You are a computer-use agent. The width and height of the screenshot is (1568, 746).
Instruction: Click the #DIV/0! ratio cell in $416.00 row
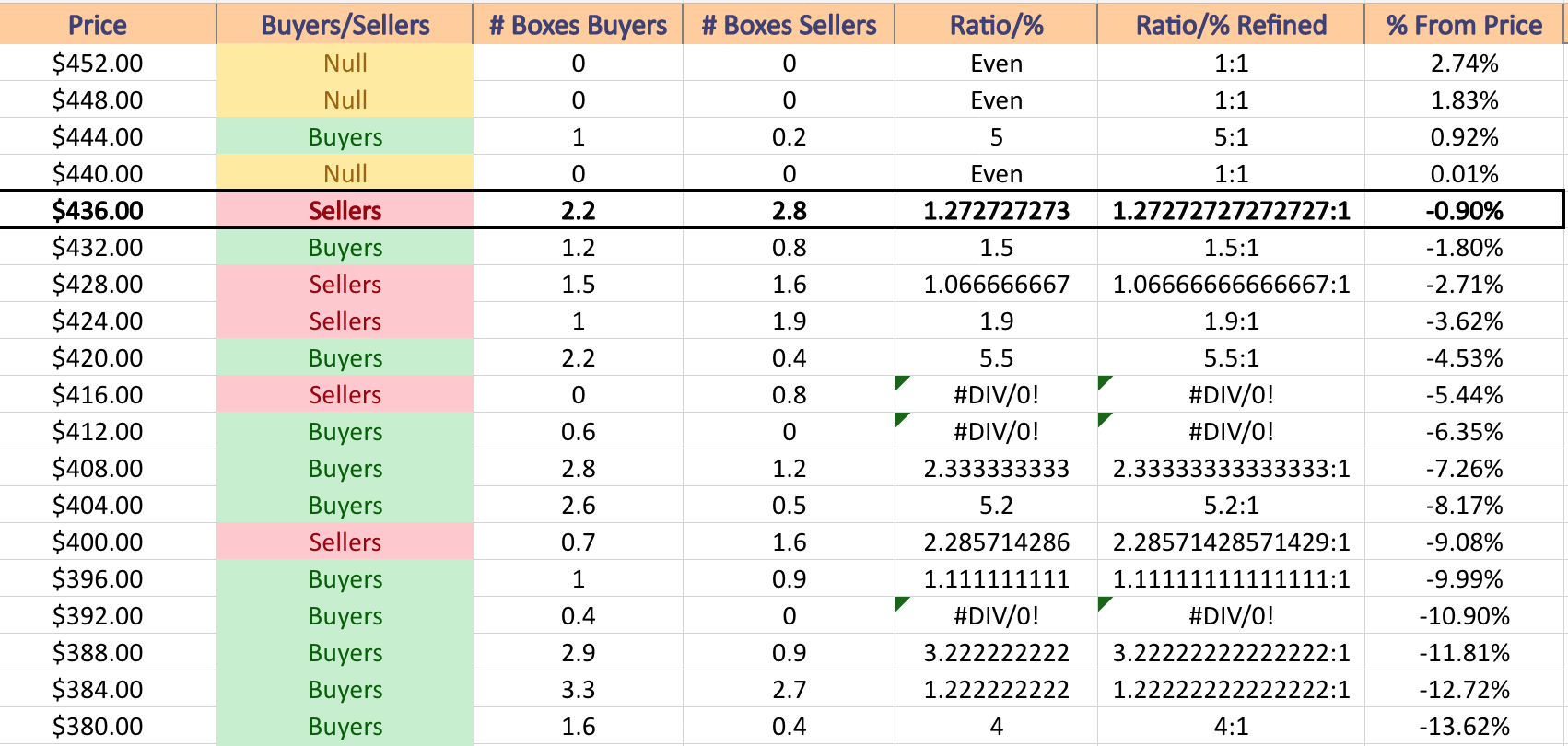[x=996, y=395]
